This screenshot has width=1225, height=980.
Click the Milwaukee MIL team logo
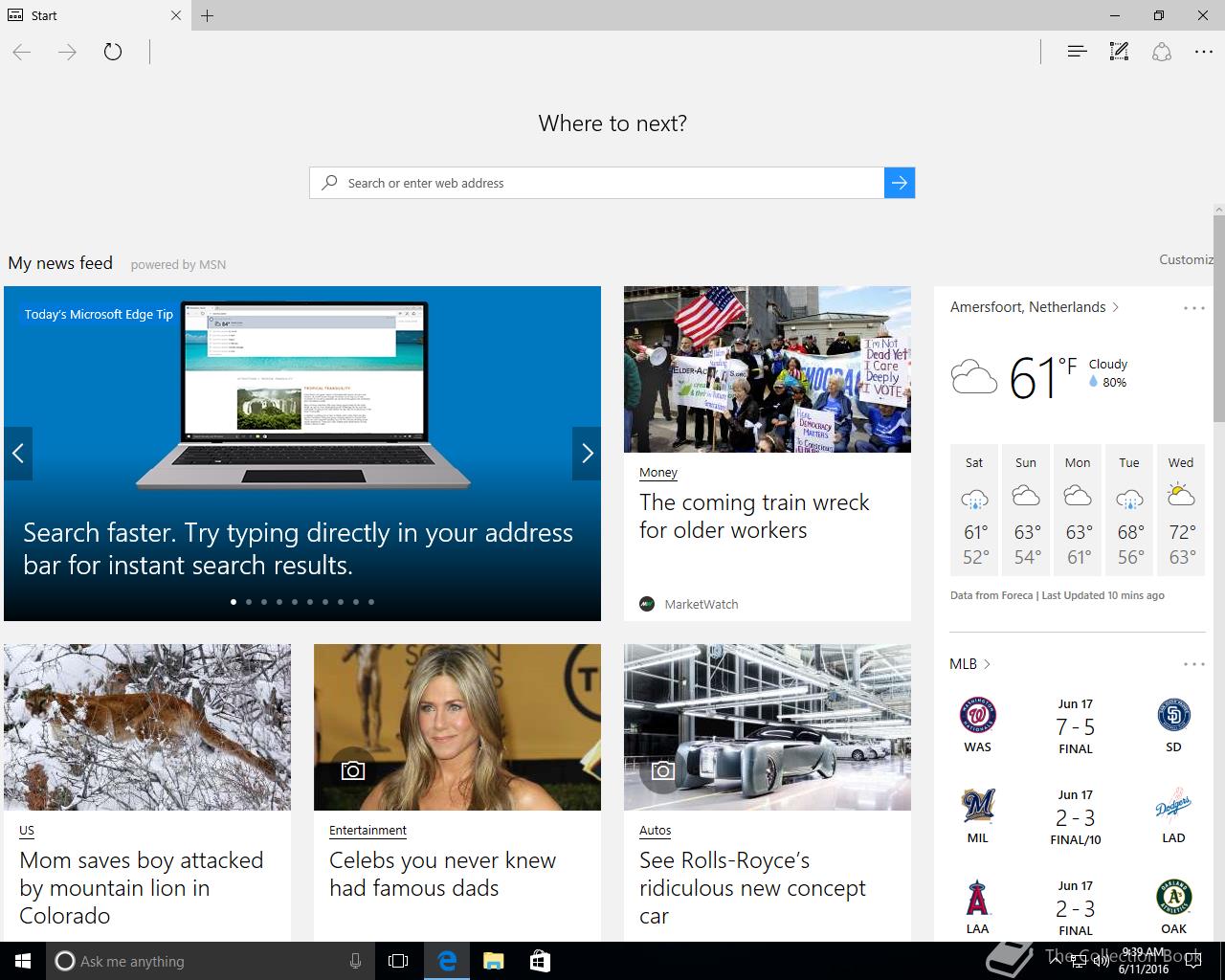(x=977, y=806)
